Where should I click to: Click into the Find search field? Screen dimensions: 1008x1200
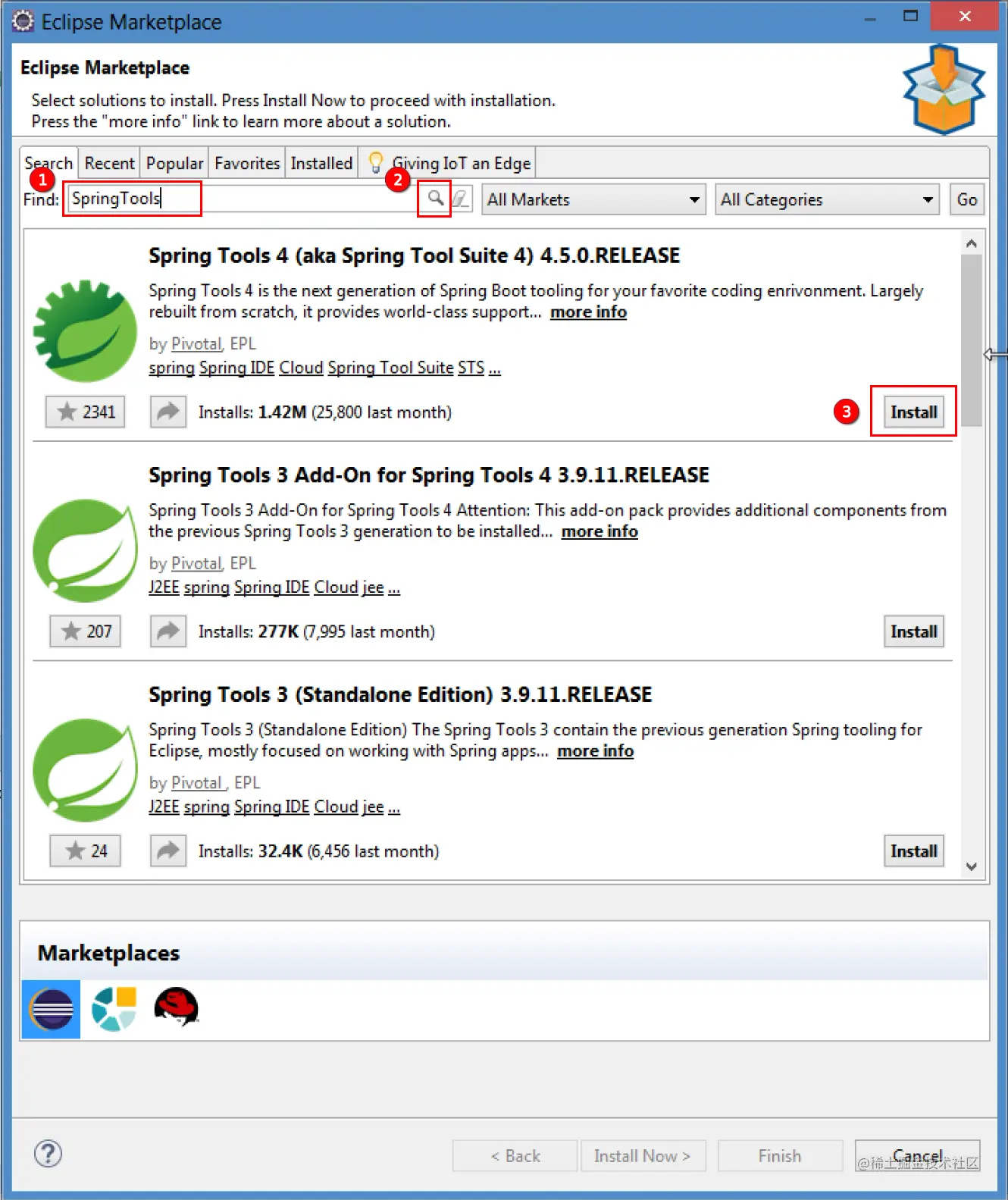[243, 199]
